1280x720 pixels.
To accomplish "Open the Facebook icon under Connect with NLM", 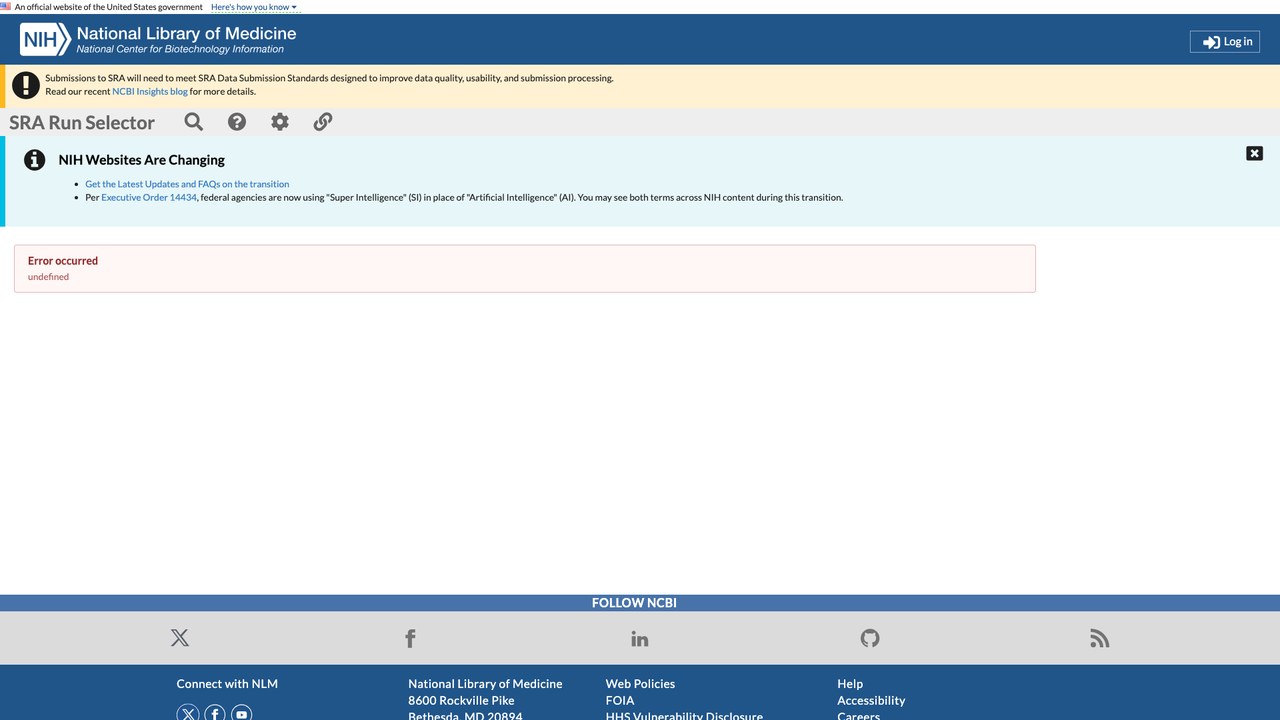I will click(215, 713).
